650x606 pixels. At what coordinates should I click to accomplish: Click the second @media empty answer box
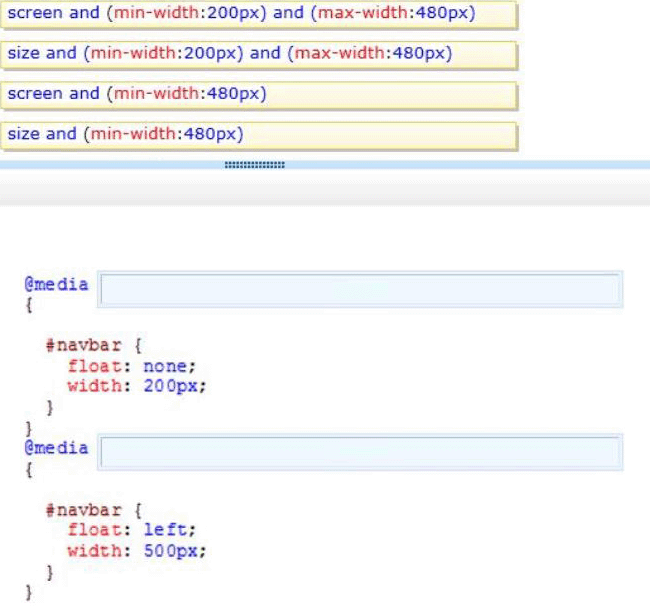[361, 452]
